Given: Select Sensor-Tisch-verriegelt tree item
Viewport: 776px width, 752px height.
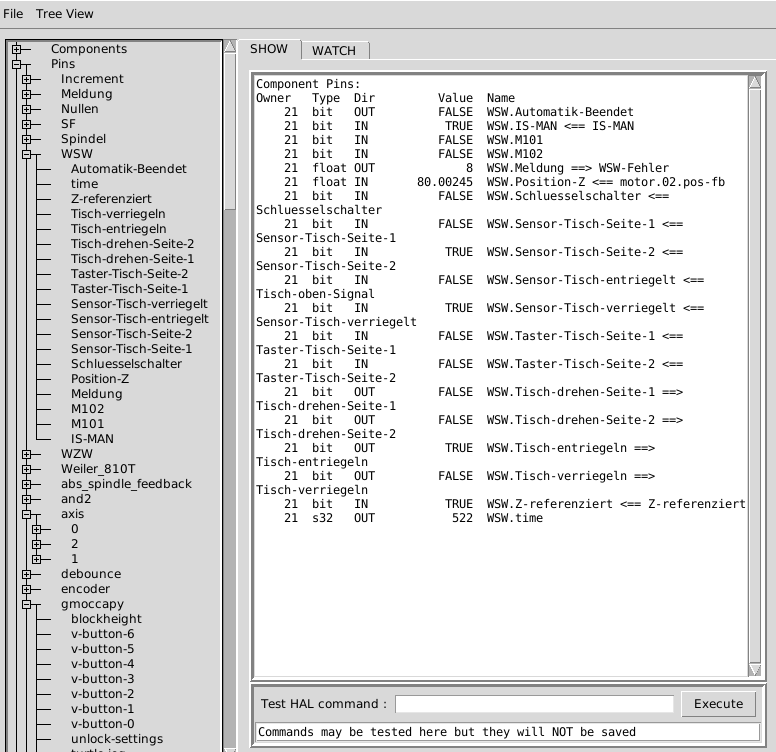Looking at the screenshot, I should click(140, 304).
